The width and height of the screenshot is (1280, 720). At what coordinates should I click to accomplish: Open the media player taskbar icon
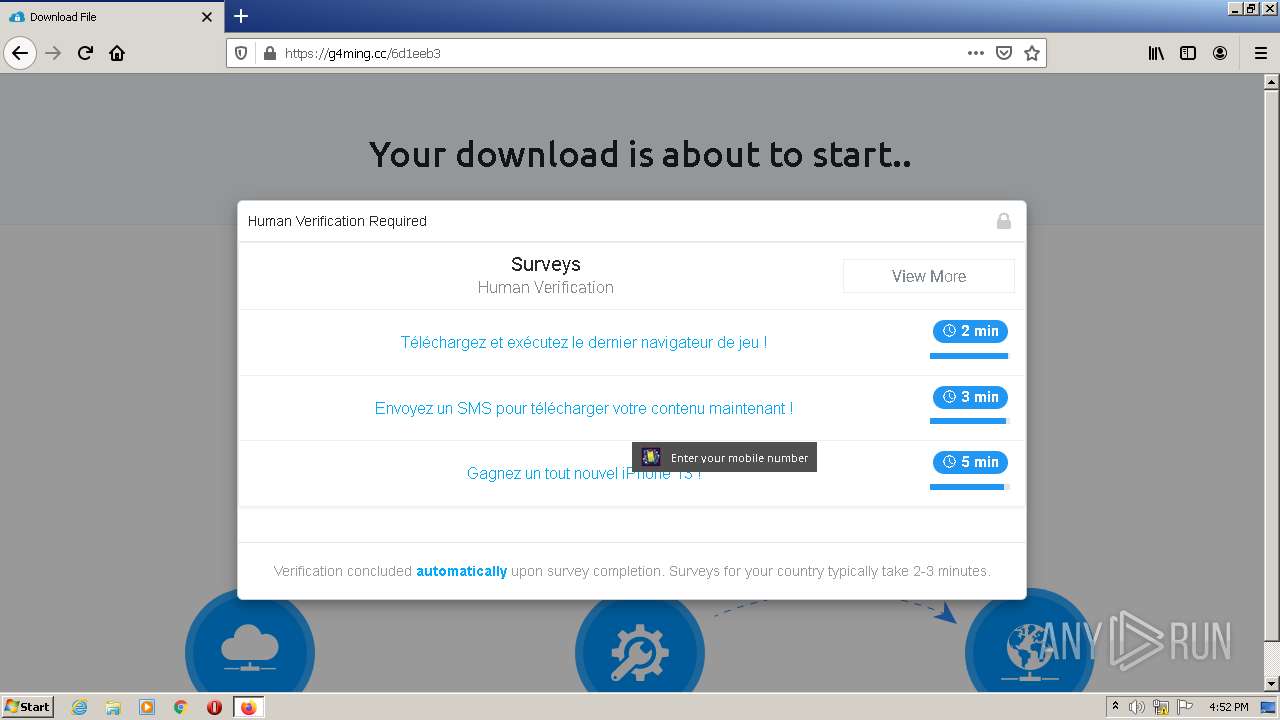coord(147,707)
